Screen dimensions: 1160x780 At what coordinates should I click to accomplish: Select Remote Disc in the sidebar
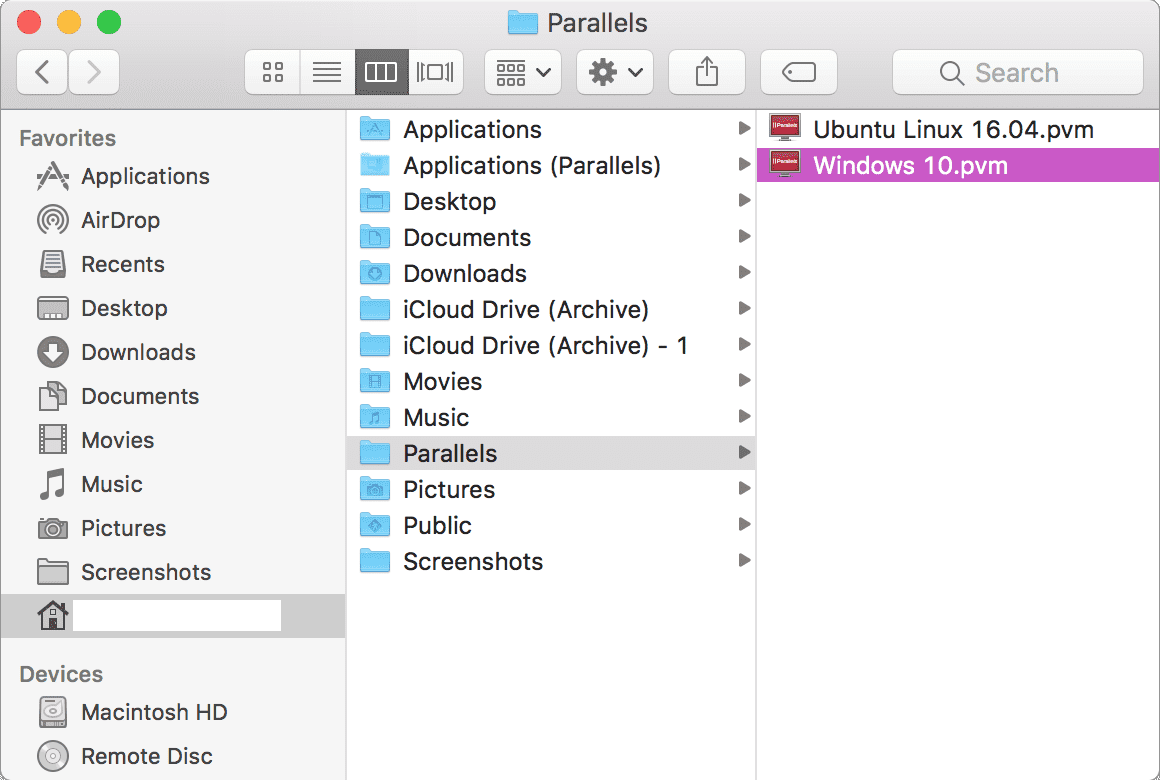[x=146, y=756]
